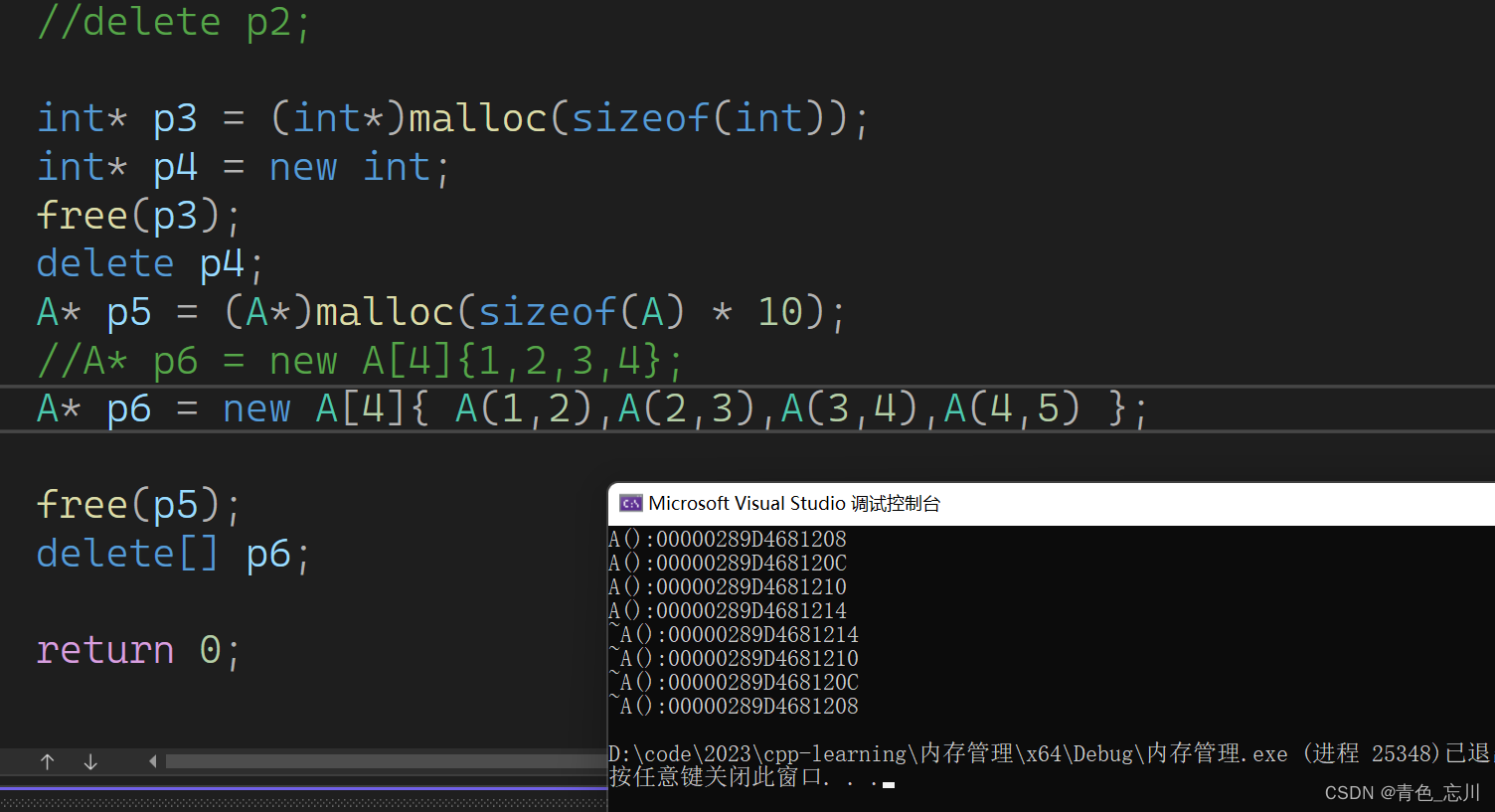
Task: Click the horizontal scrollbar left arrow
Action: [152, 761]
